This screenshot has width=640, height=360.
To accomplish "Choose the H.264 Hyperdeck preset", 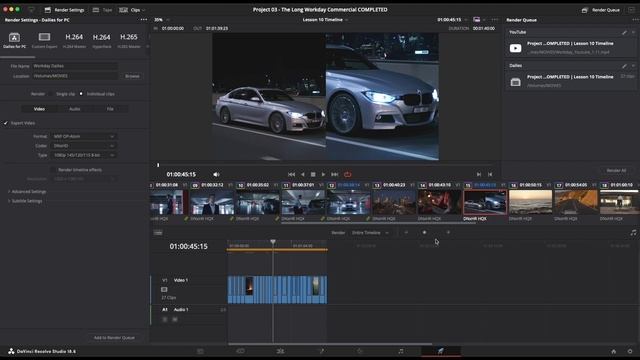I will point(102,41).
